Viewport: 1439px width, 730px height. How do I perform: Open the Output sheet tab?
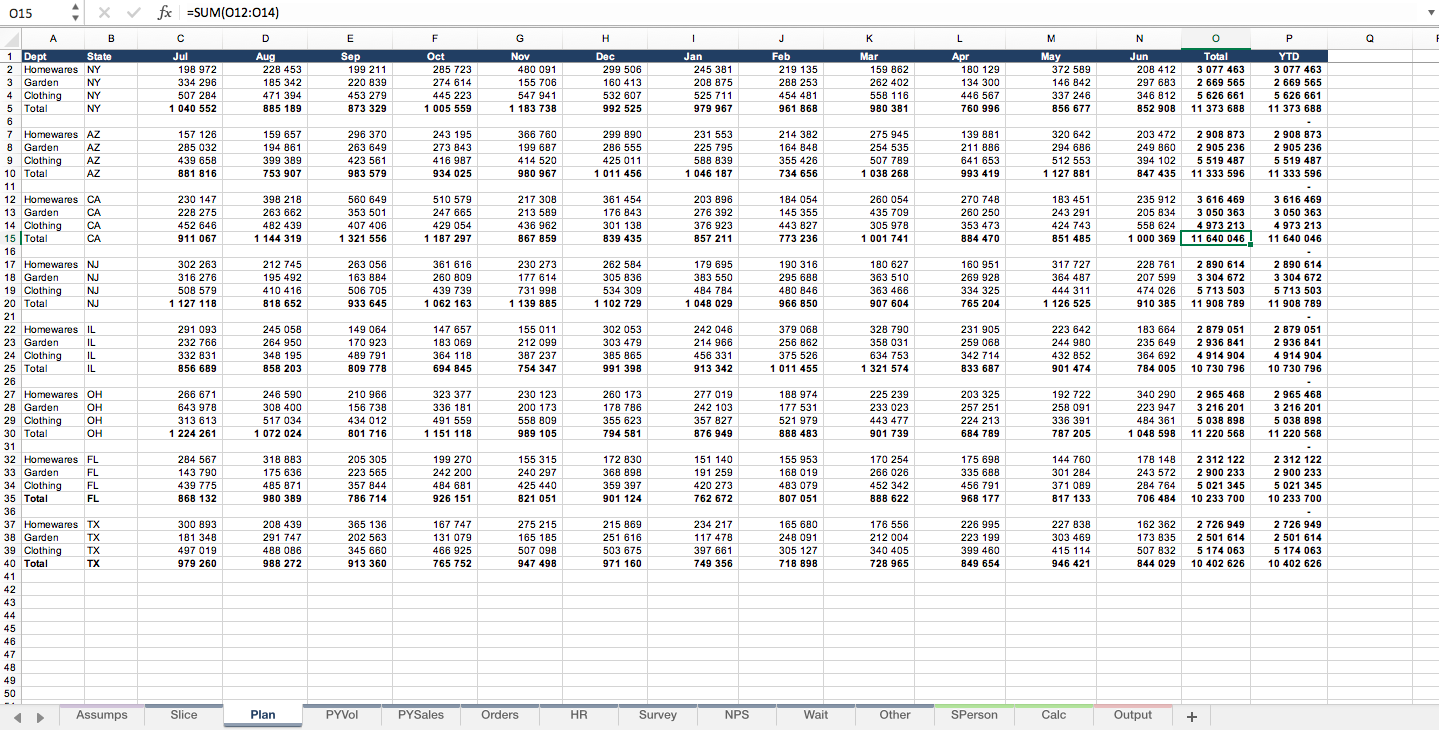pyautogui.click(x=1132, y=715)
